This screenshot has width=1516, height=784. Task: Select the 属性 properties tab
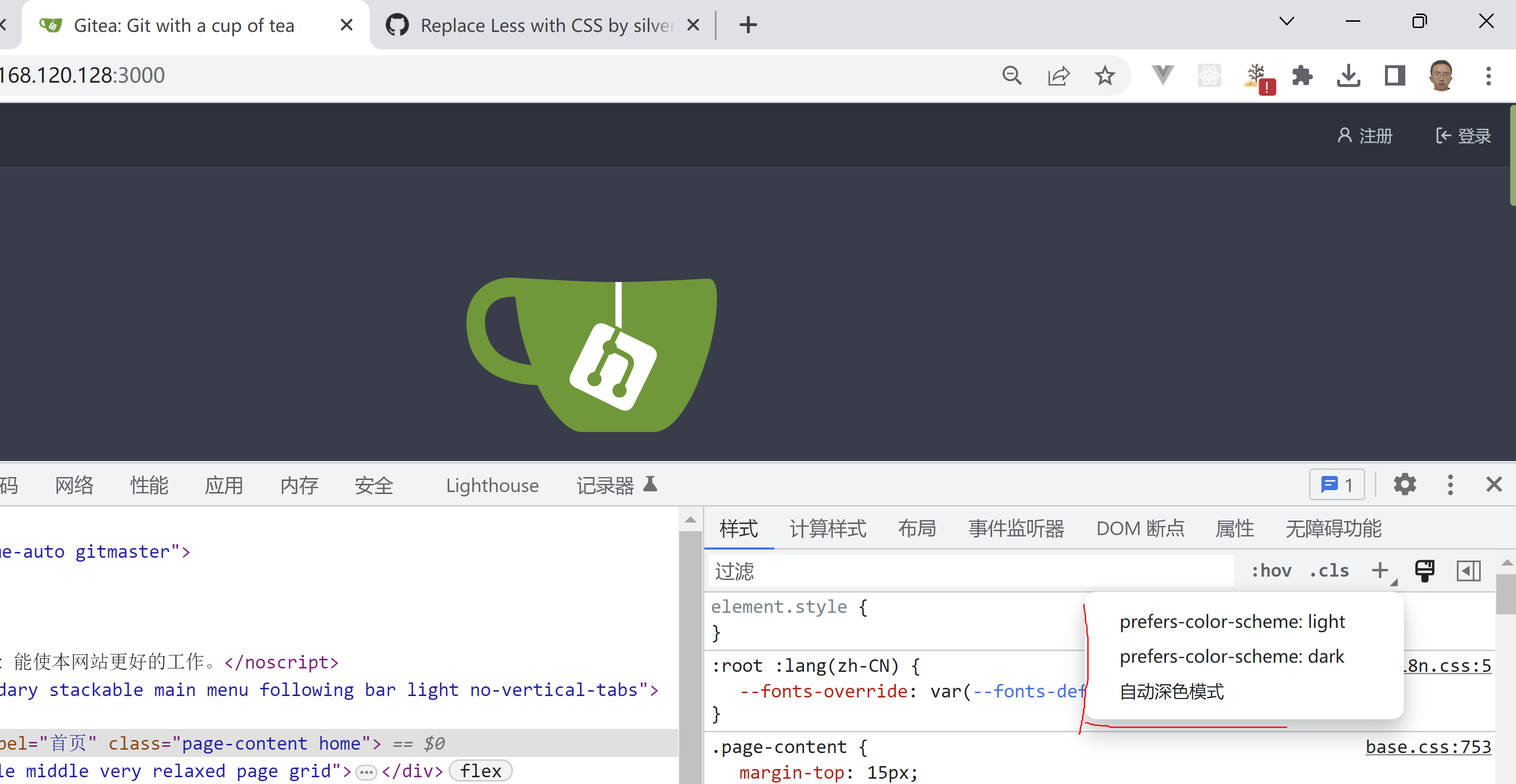(x=1235, y=528)
